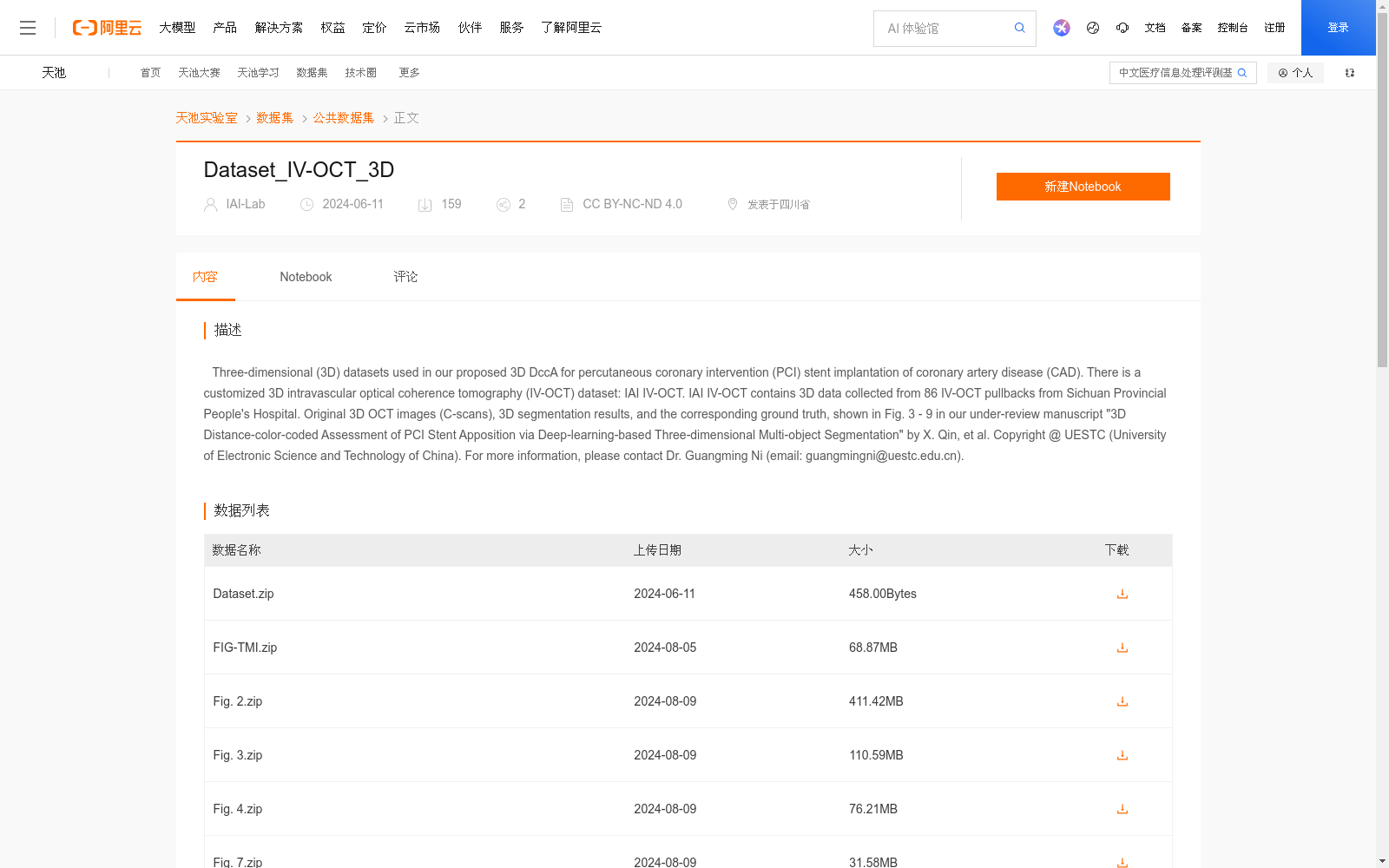Click the Dataset_IV-OCT_3D title
The image size is (1389, 868).
pyautogui.click(x=299, y=170)
